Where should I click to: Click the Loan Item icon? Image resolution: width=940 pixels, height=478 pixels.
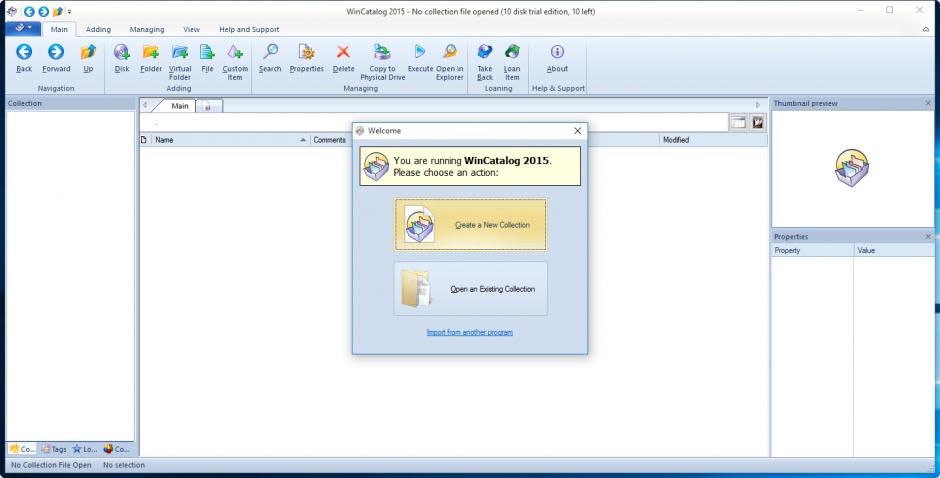coord(512,52)
